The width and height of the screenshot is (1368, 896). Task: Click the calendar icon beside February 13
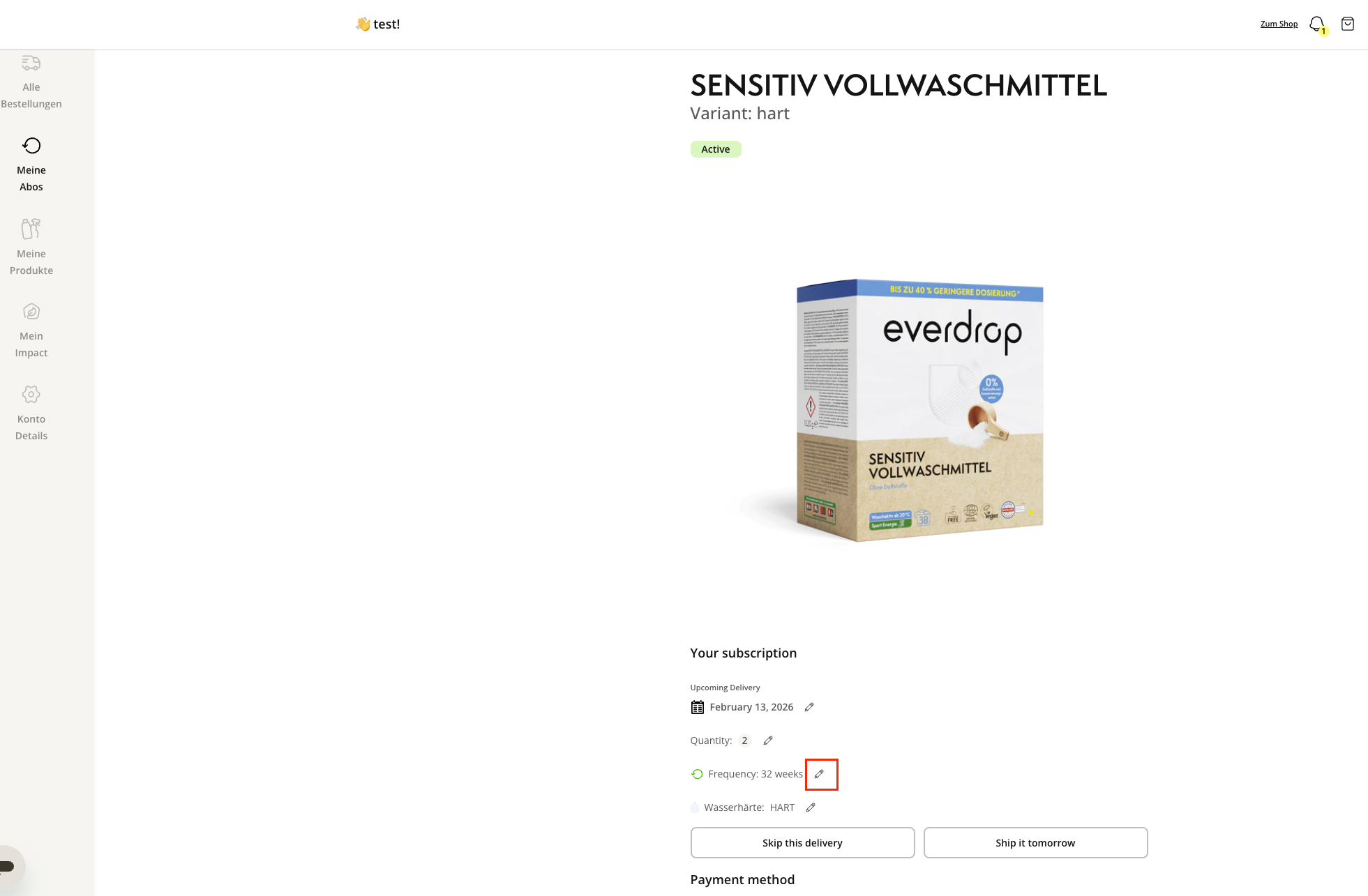[x=697, y=707]
